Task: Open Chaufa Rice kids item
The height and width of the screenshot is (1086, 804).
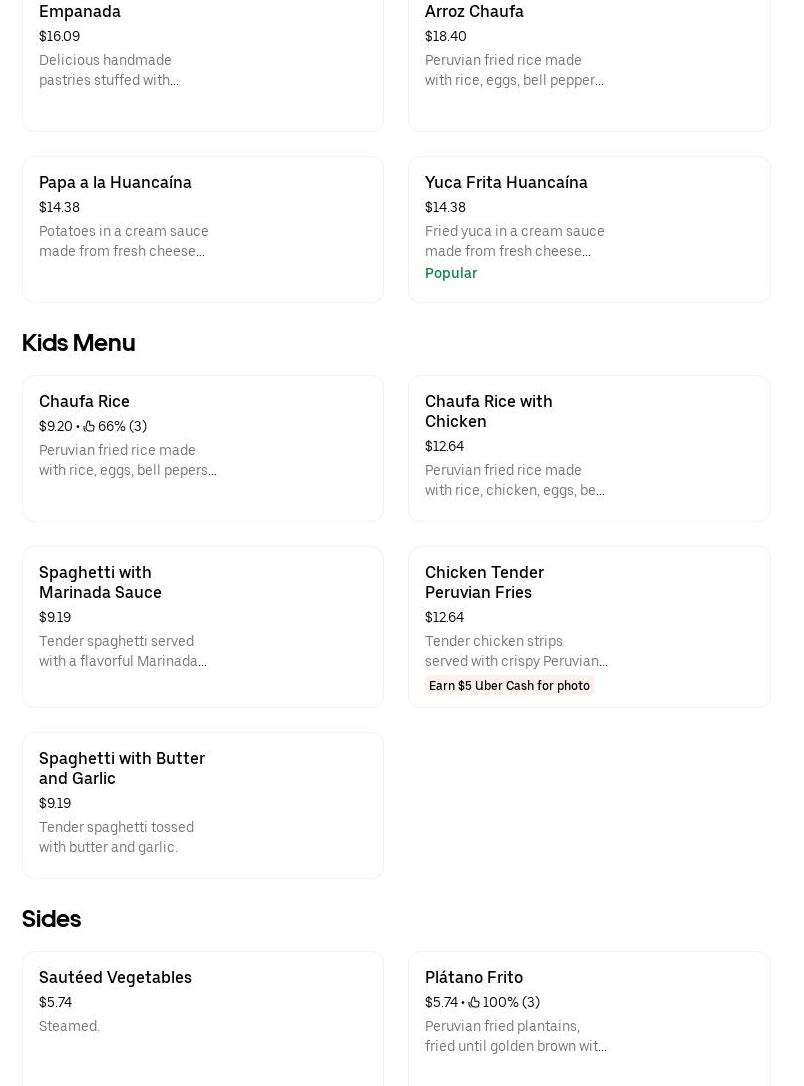Action: click(84, 401)
